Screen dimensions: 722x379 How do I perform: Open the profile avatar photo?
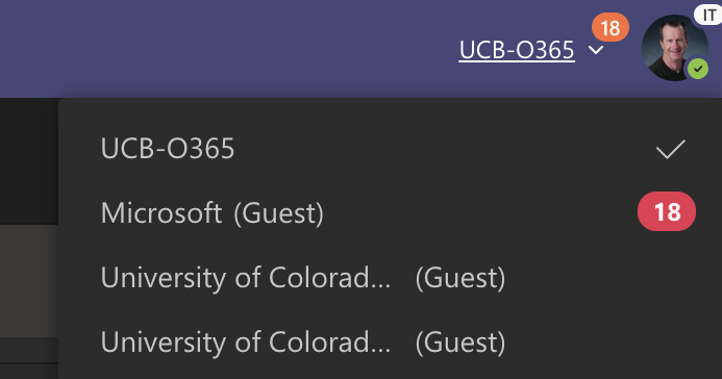click(674, 48)
